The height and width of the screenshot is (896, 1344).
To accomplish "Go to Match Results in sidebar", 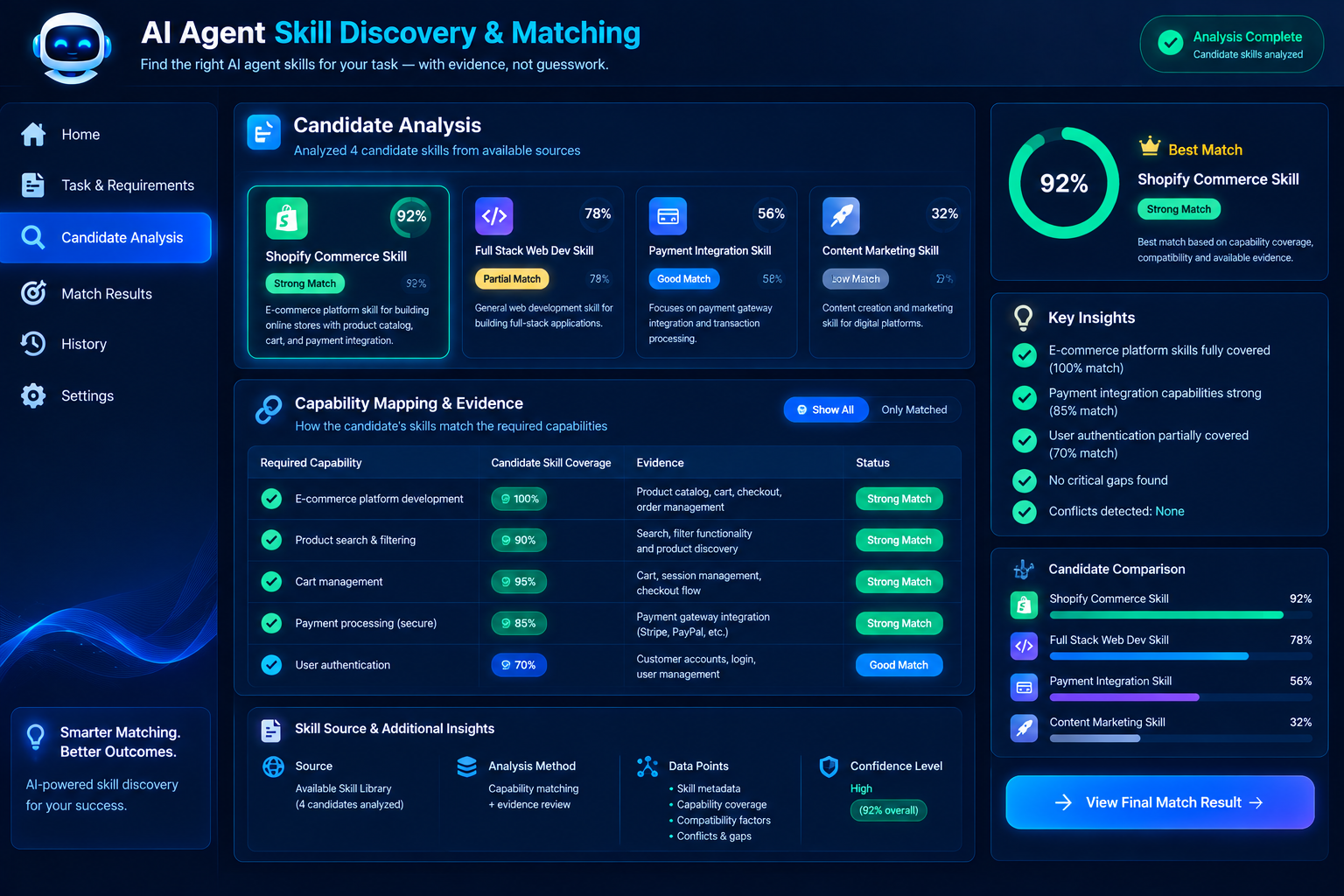I will tap(106, 293).
